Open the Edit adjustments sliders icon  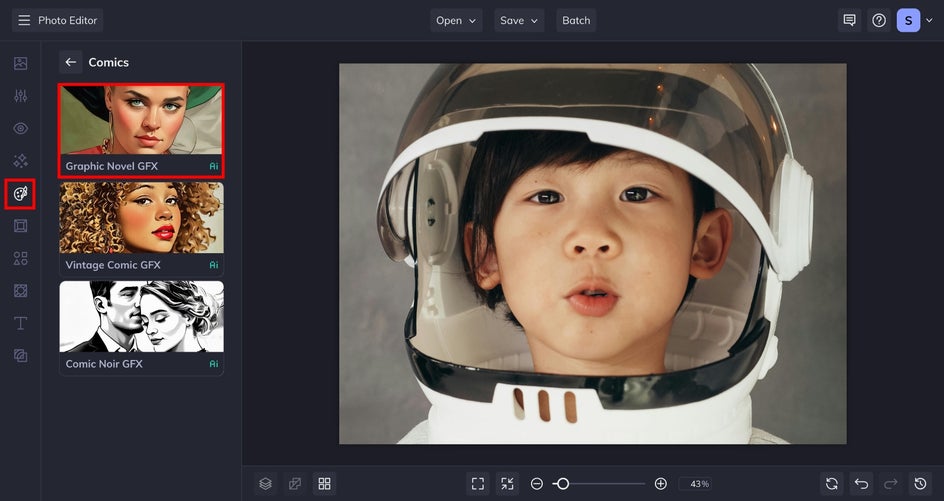[20, 96]
